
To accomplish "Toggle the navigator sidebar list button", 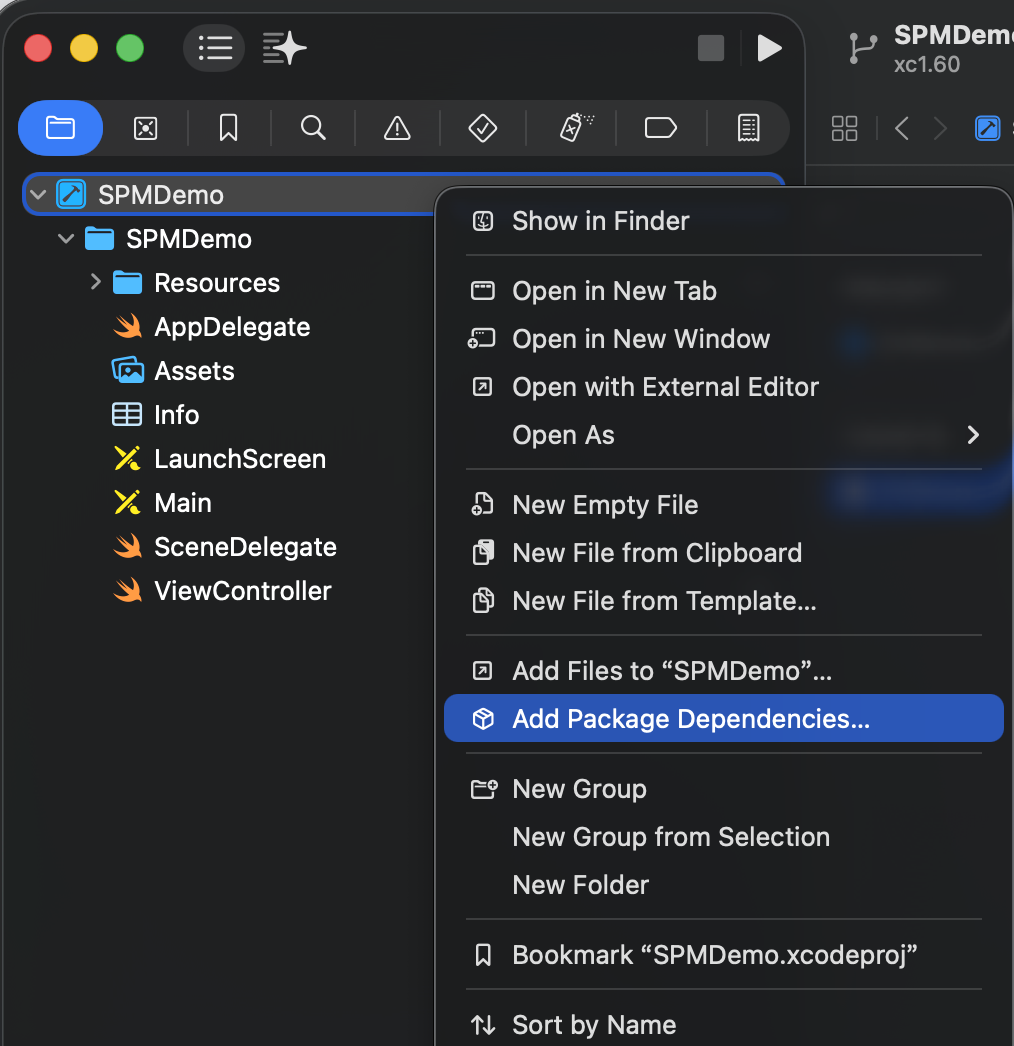I will (x=215, y=47).
